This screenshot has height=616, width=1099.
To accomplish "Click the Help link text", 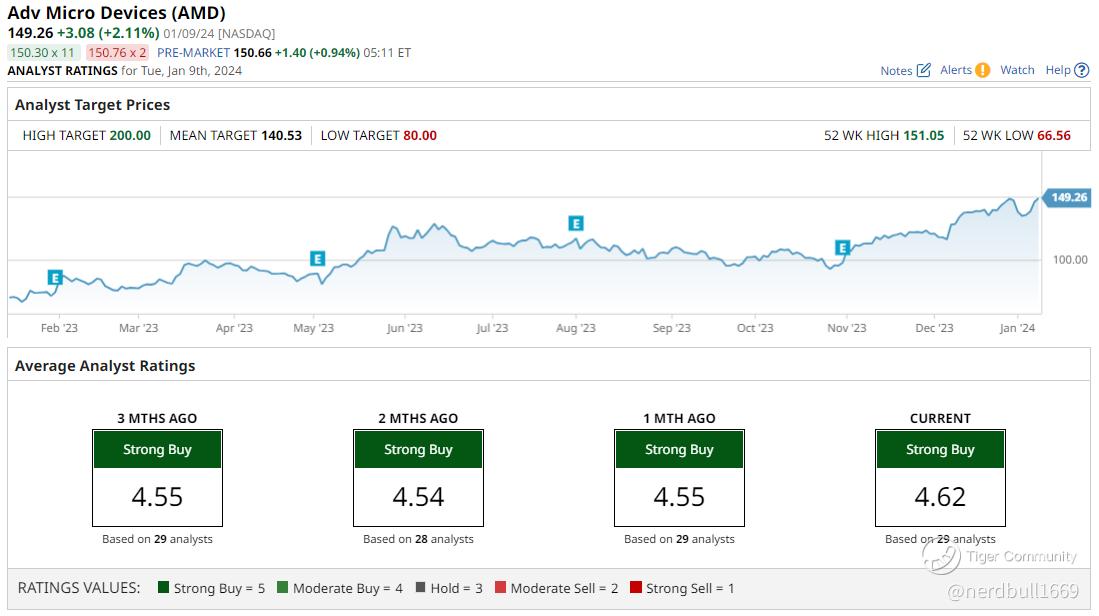I will [1057, 70].
